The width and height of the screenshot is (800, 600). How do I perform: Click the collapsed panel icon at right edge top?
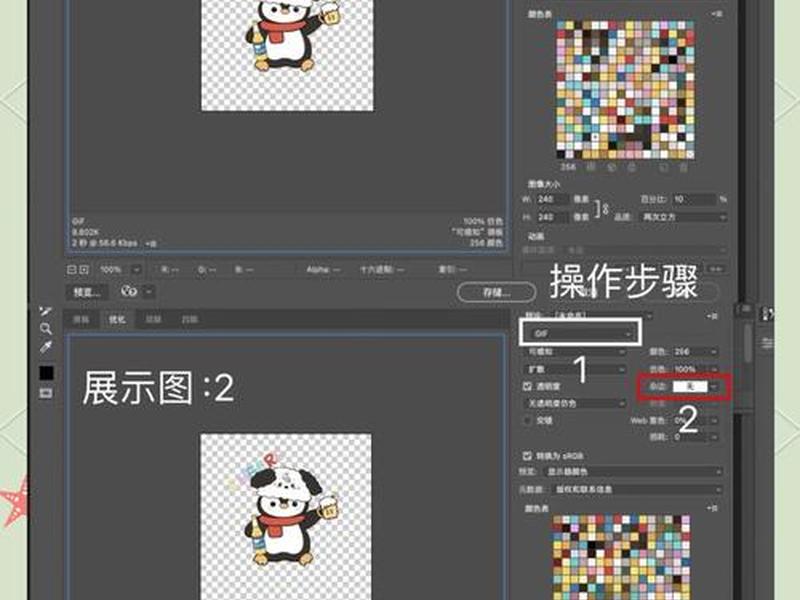tap(767, 314)
